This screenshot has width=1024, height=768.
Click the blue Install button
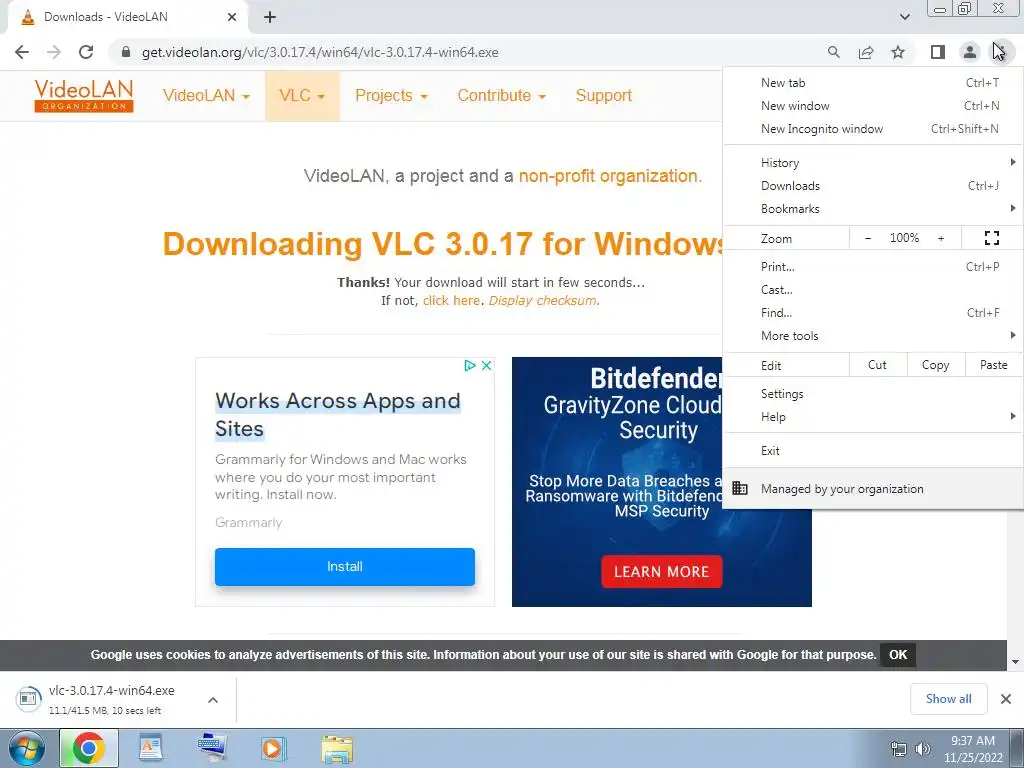coord(345,567)
